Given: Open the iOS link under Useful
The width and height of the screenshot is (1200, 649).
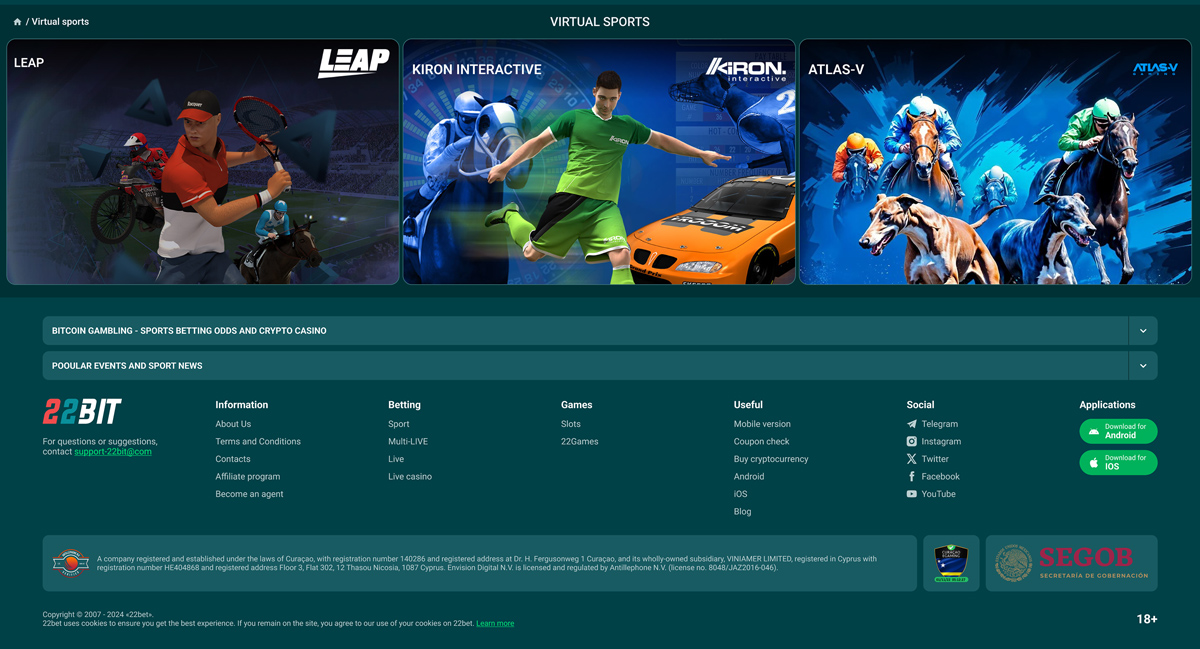Looking at the screenshot, I should (741, 494).
